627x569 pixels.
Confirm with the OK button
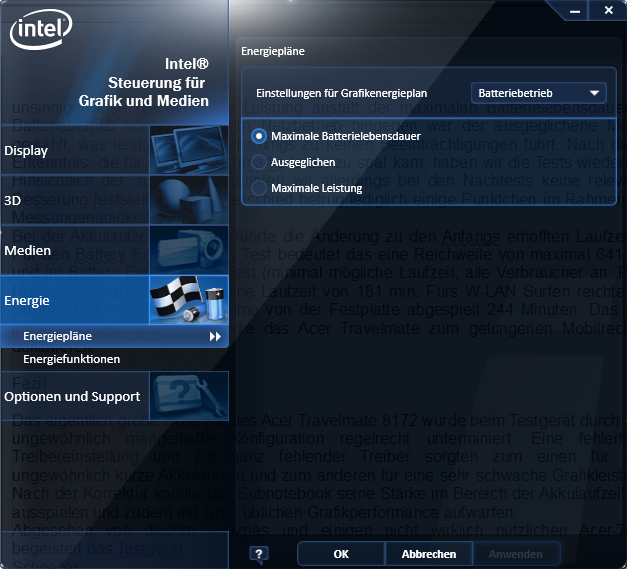coord(341,554)
